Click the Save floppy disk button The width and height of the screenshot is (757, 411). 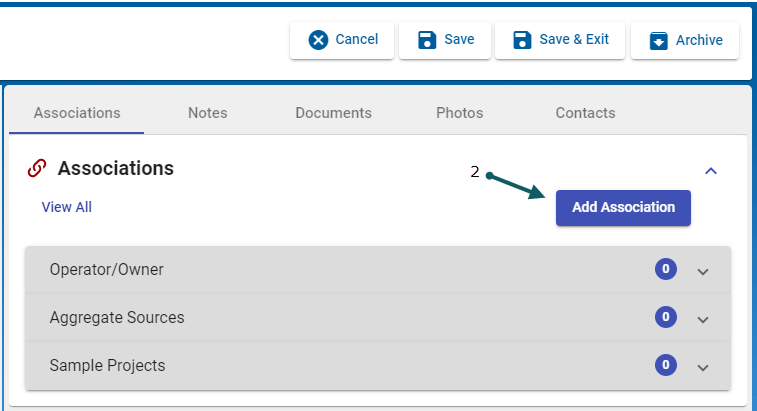tap(445, 40)
